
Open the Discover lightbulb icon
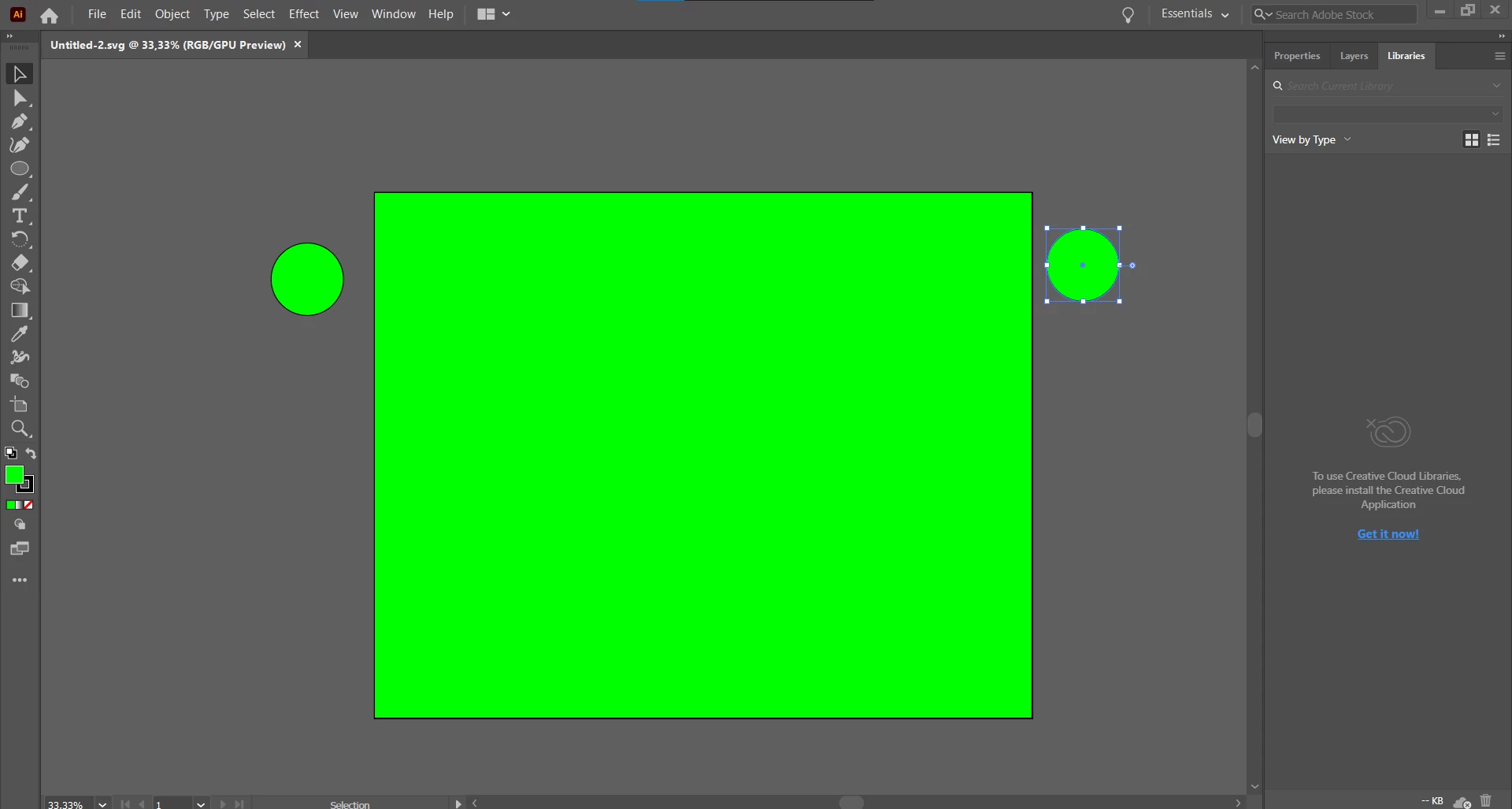coord(1128,15)
